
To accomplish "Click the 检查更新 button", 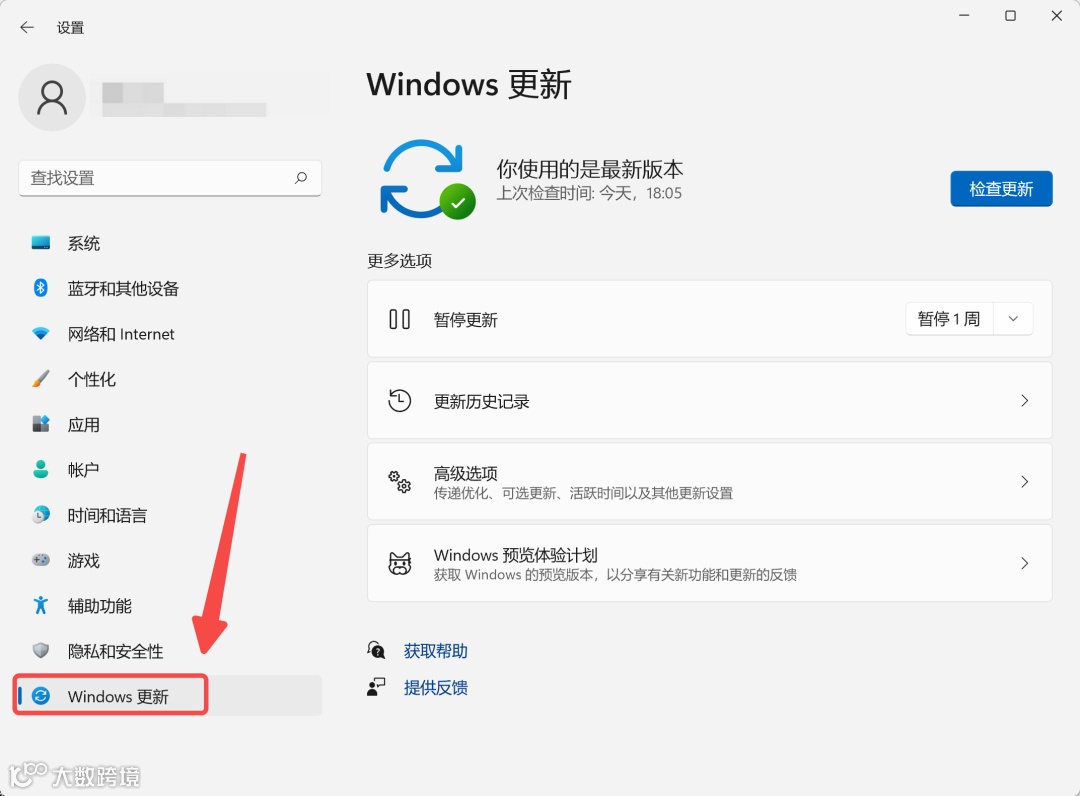I will 1001,189.
